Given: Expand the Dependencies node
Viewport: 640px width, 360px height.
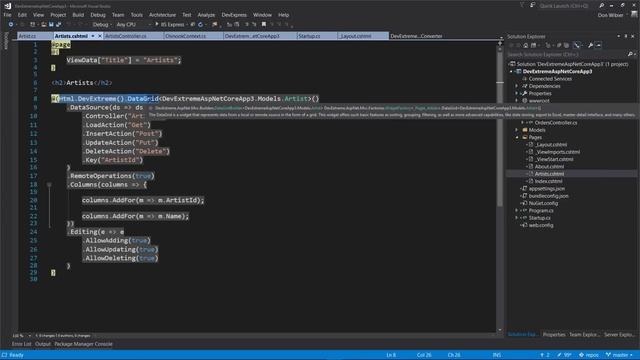Looking at the screenshot, I should point(517,86).
